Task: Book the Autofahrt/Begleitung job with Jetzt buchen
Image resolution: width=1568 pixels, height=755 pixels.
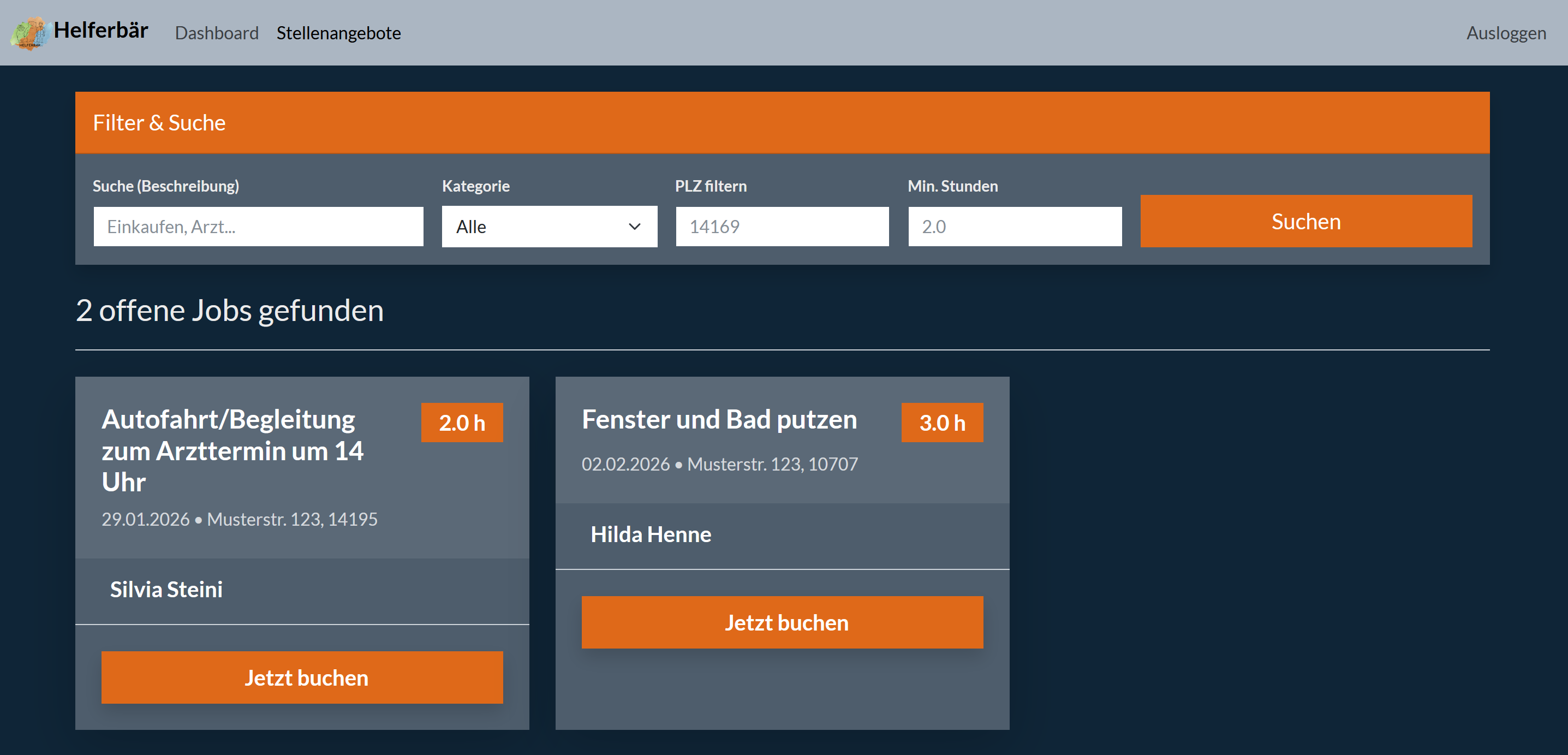Action: (302, 677)
